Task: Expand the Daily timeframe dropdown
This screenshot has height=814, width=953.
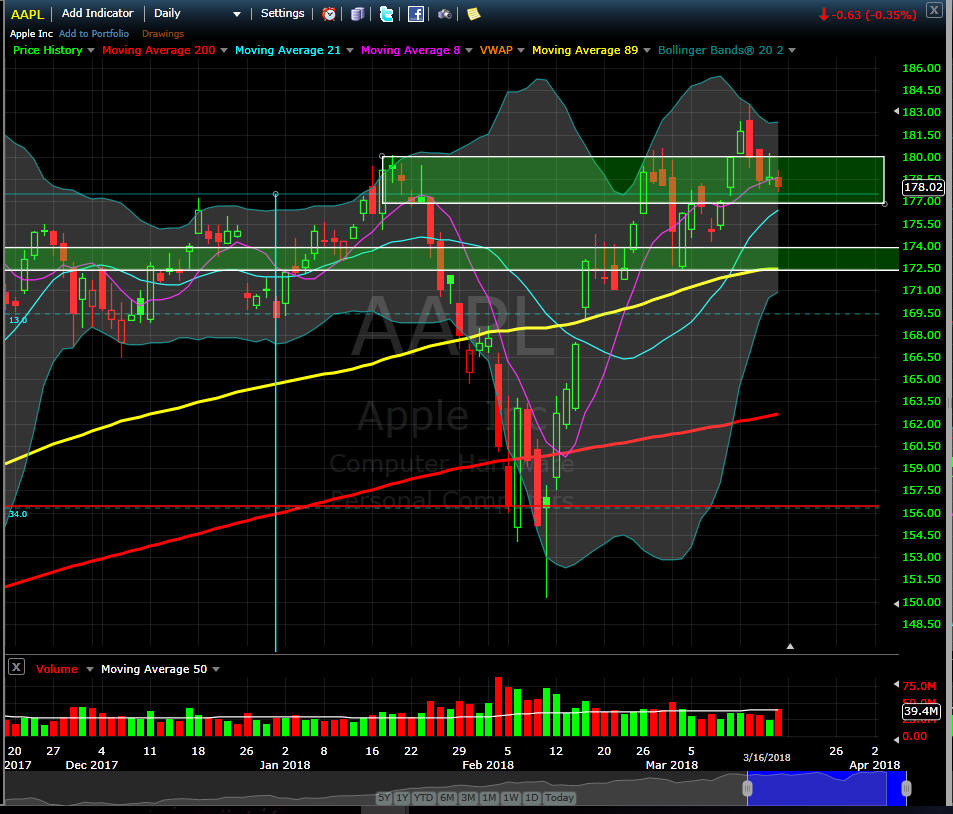Action: [237, 14]
